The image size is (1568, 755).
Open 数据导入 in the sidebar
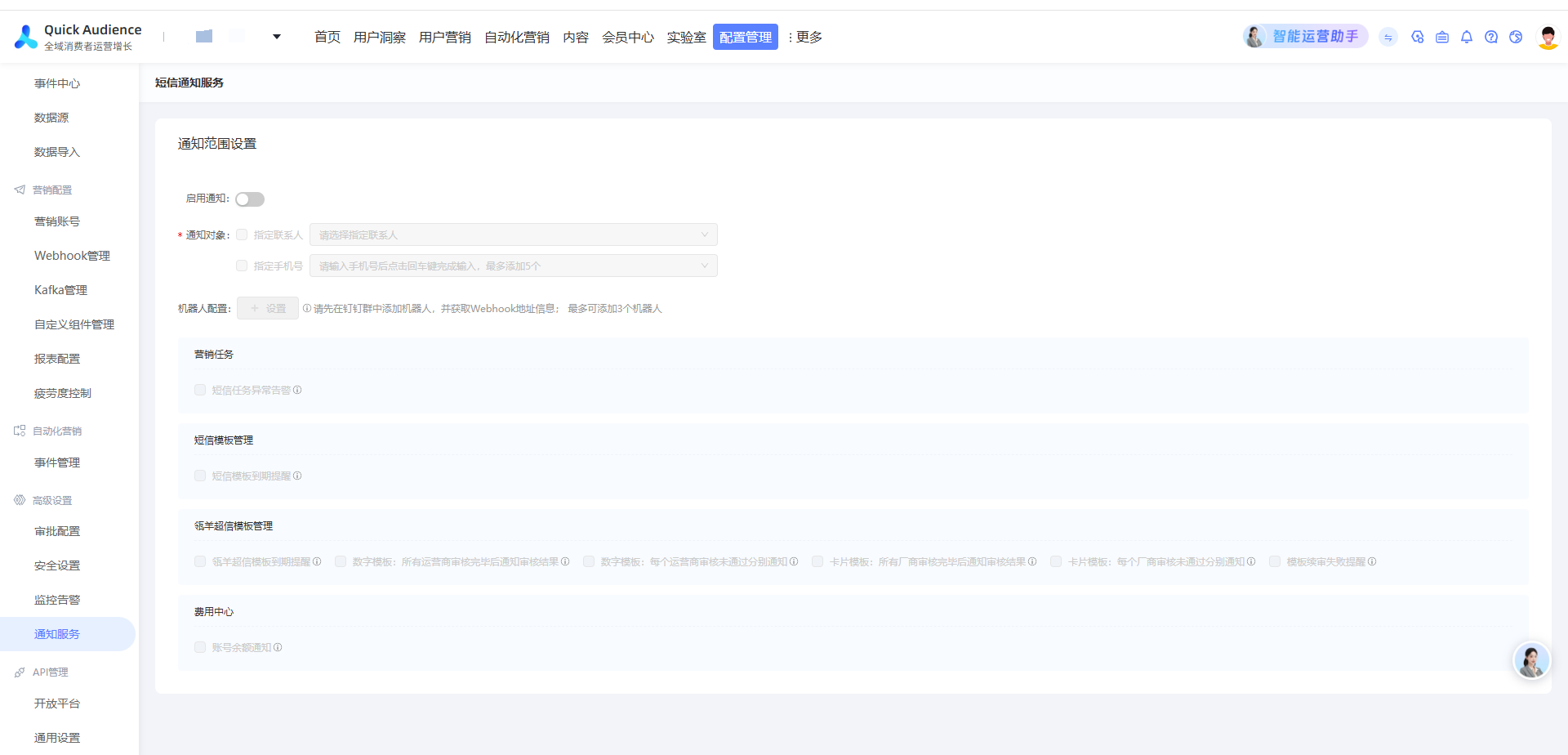coord(57,152)
